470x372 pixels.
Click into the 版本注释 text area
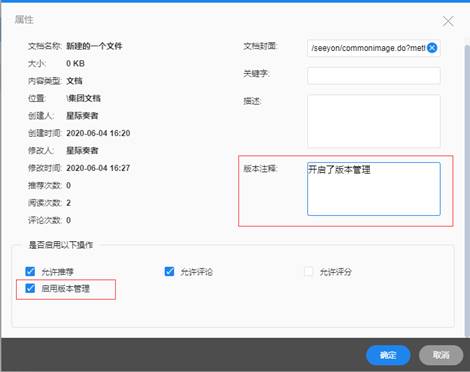[x=374, y=189]
